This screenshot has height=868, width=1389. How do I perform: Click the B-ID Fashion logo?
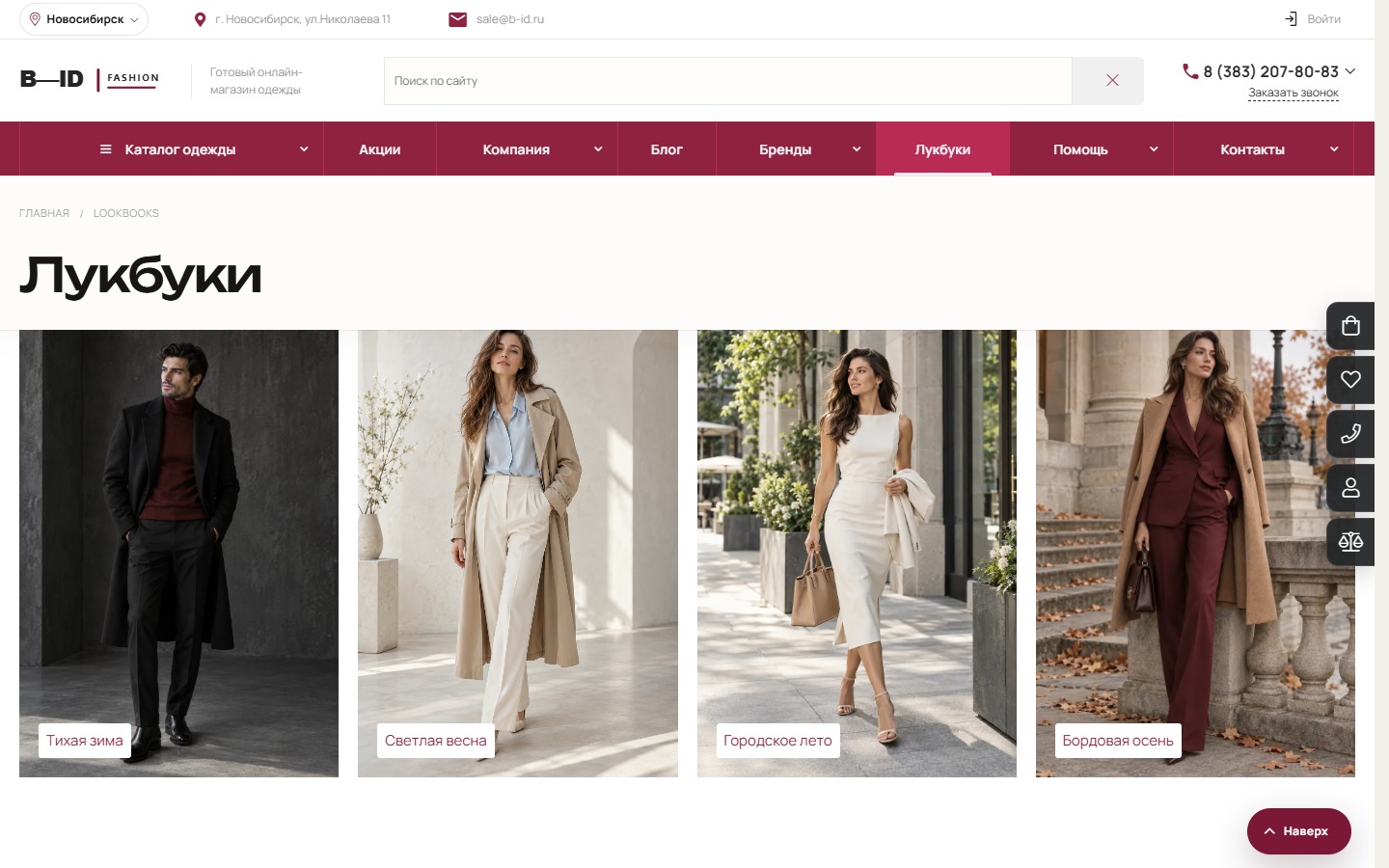click(x=90, y=79)
